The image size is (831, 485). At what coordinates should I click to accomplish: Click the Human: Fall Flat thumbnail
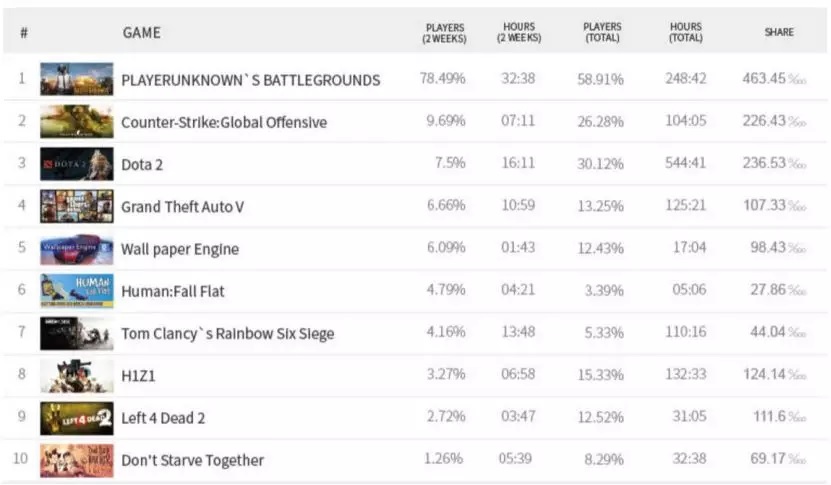click(76, 291)
